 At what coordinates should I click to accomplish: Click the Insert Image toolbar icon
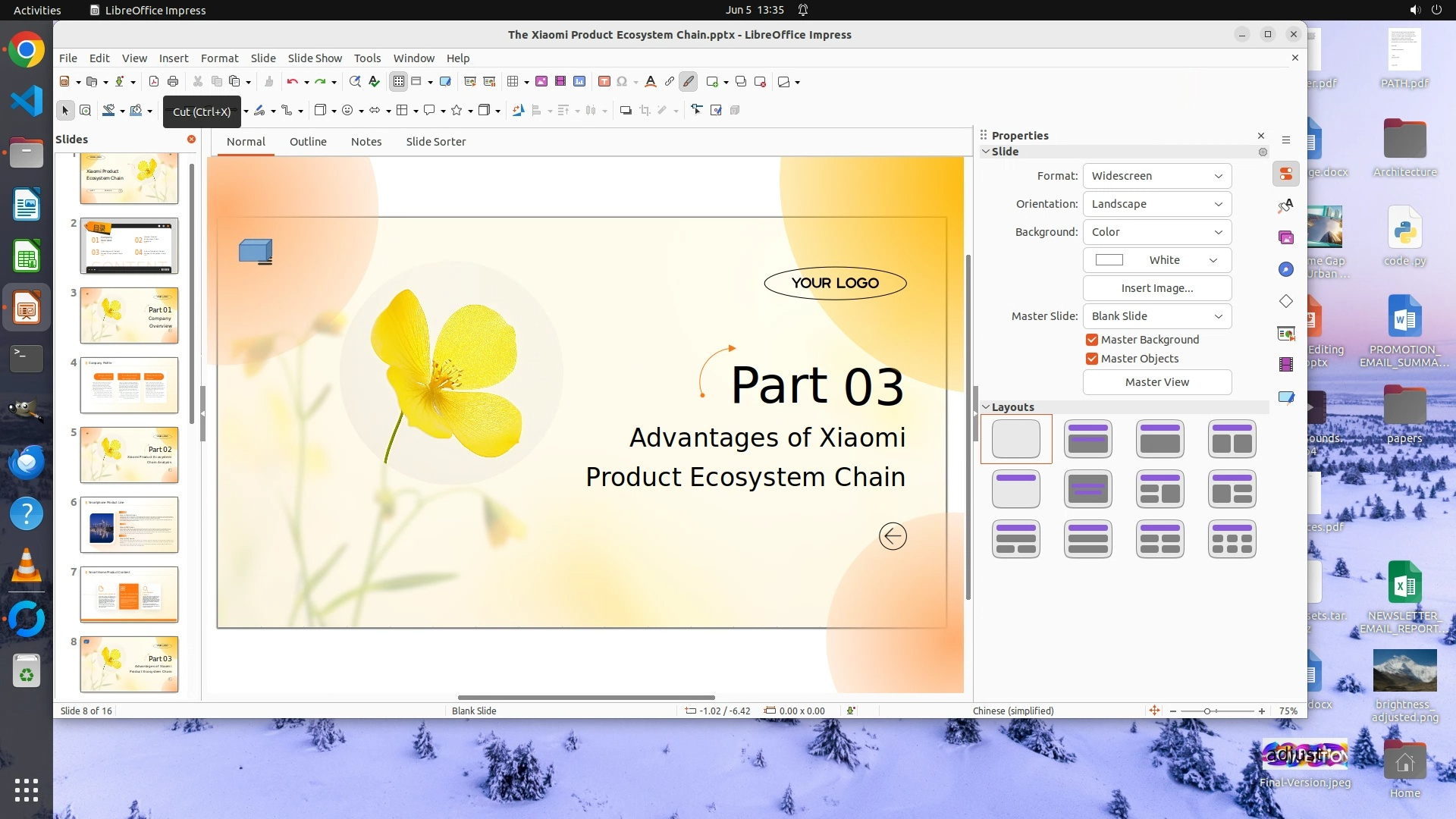[541, 82]
